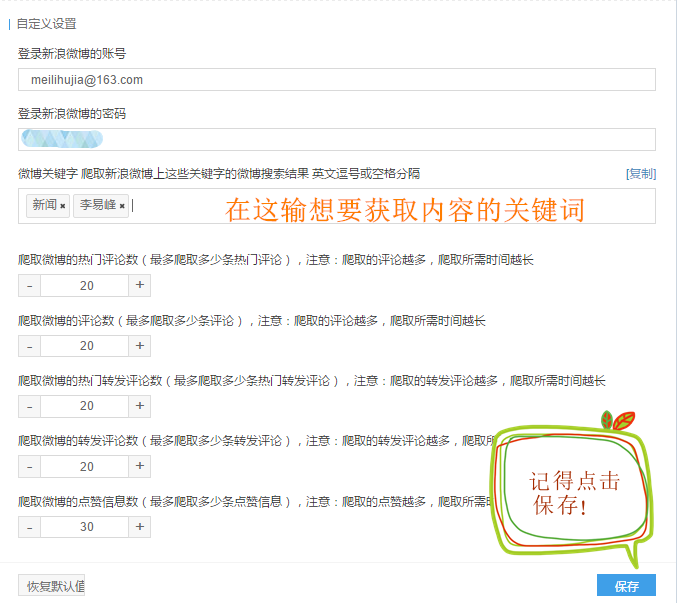Screen dimensions: 680x603
Task: Remove the 李易峰 keyword tag
Action: (x=122, y=206)
